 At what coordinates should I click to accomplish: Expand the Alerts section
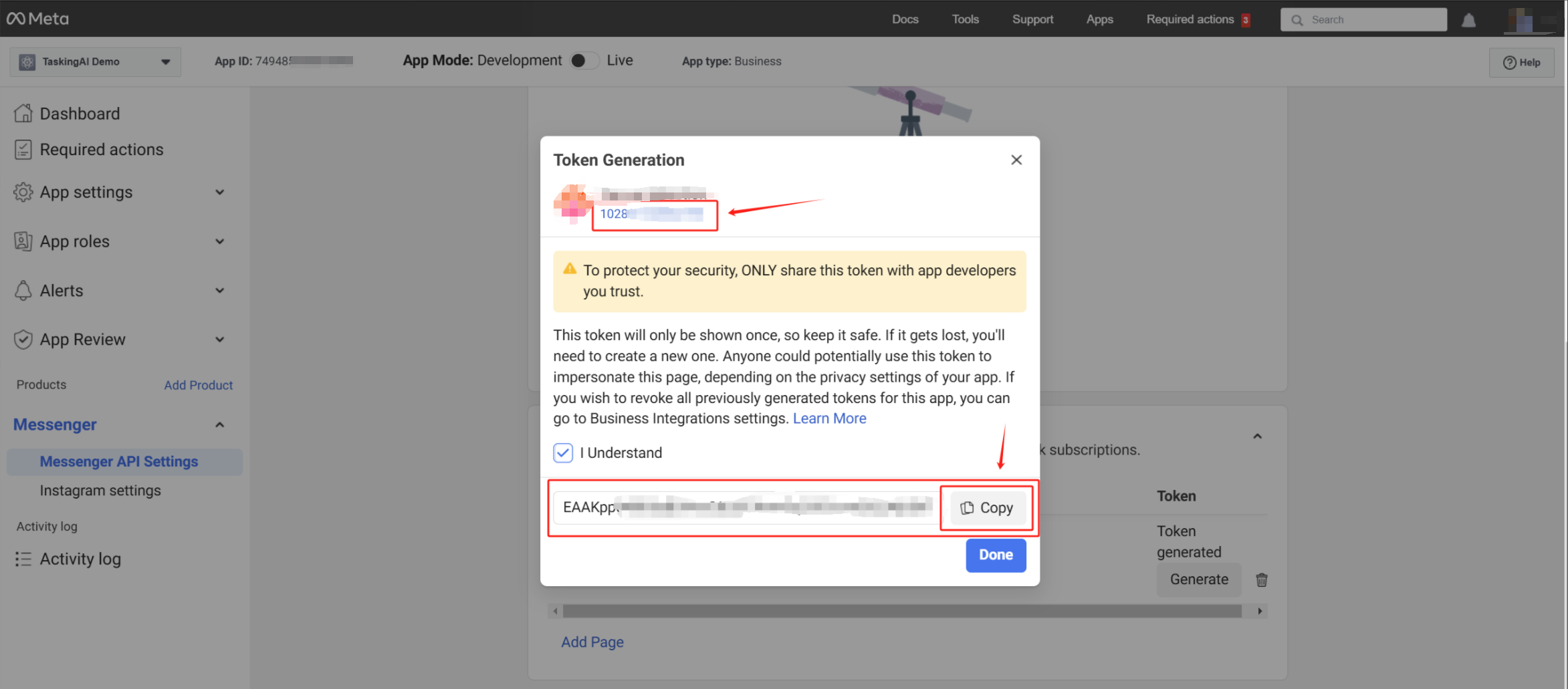219,291
